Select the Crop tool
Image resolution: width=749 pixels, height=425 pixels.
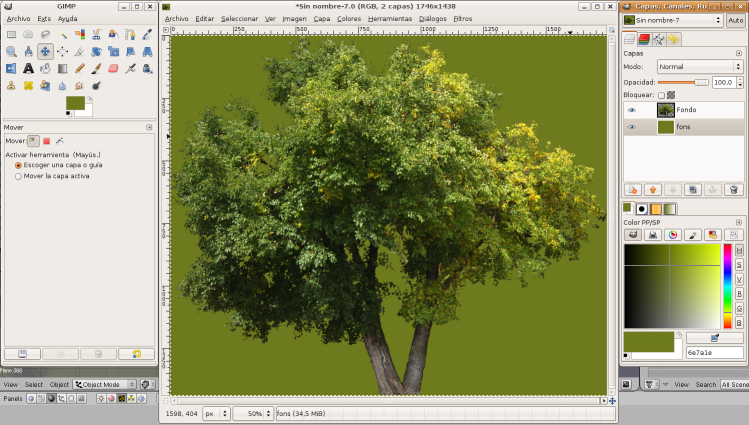(79, 52)
